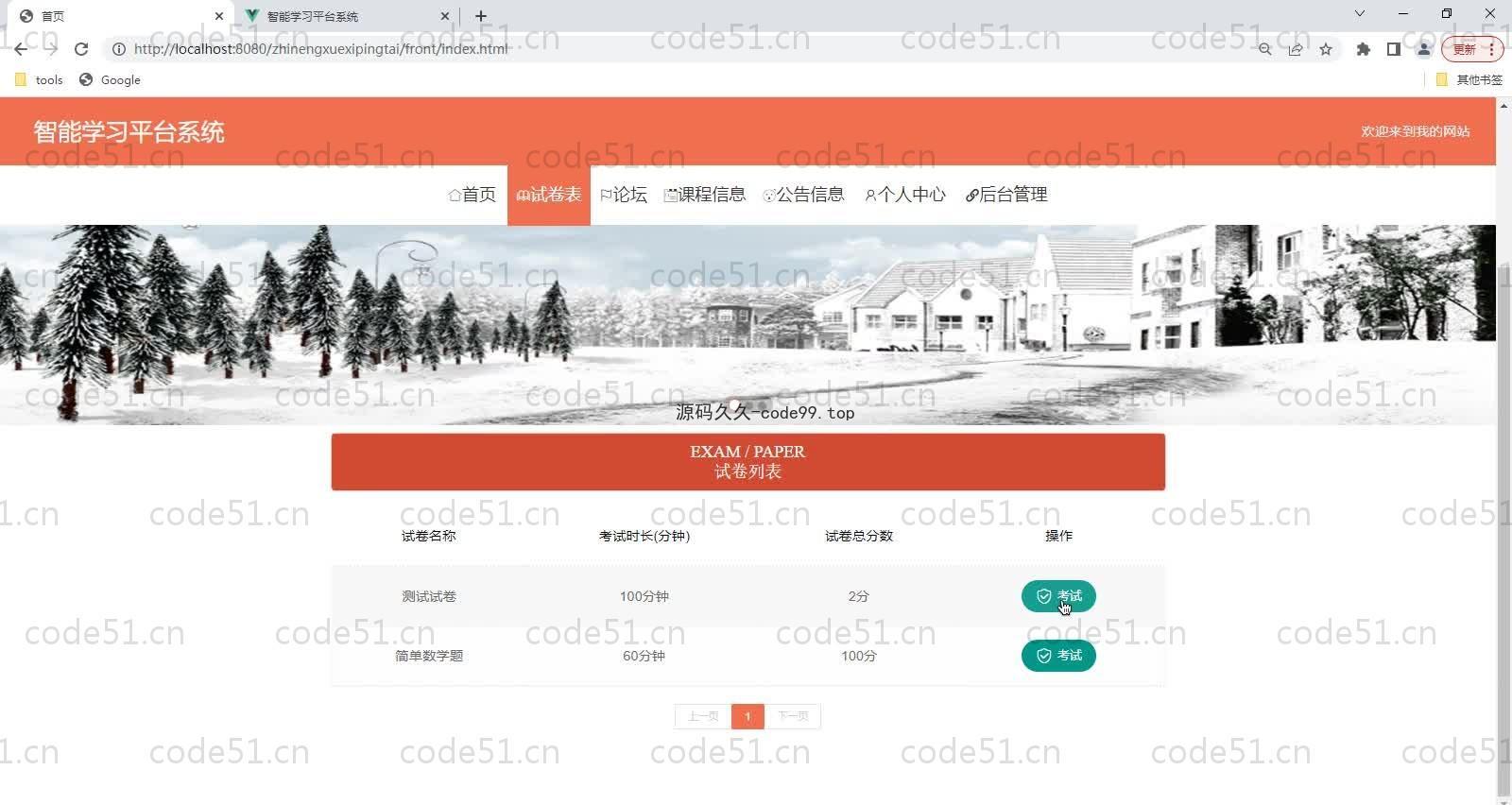Bookmark this page with the star icon
Image resolution: width=1512 pixels, height=805 pixels.
click(x=1326, y=49)
